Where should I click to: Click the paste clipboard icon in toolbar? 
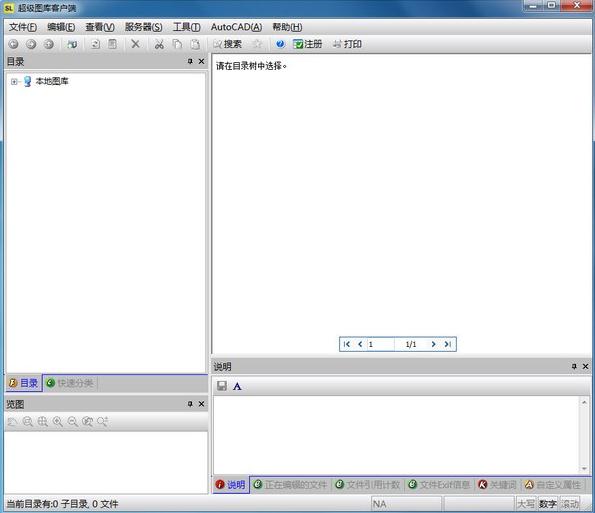coord(195,44)
